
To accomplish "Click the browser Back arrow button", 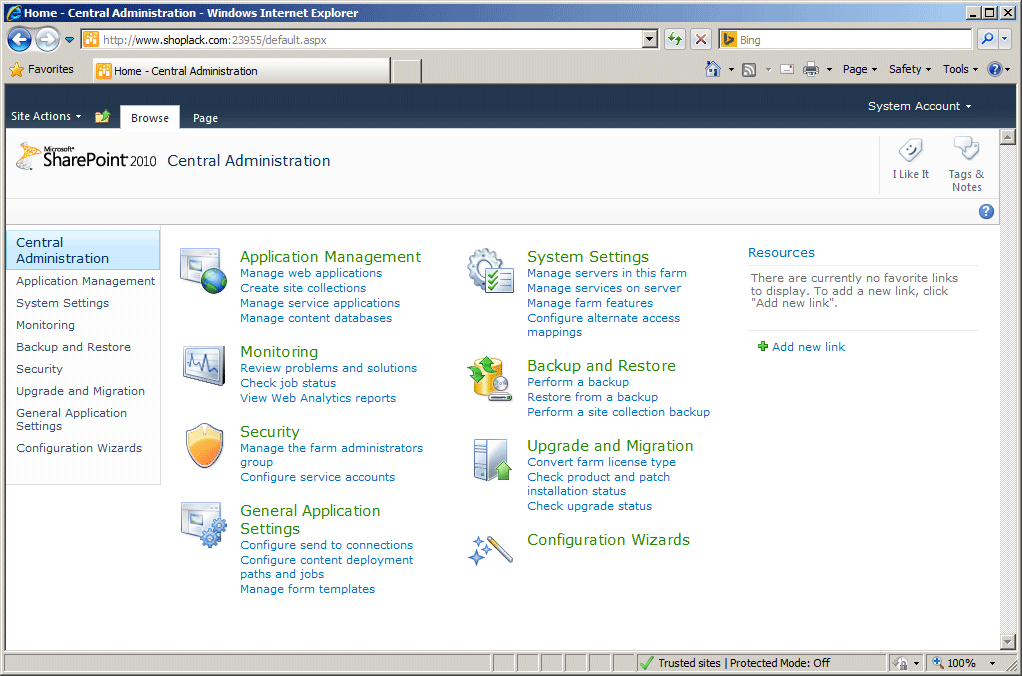I will point(20,40).
